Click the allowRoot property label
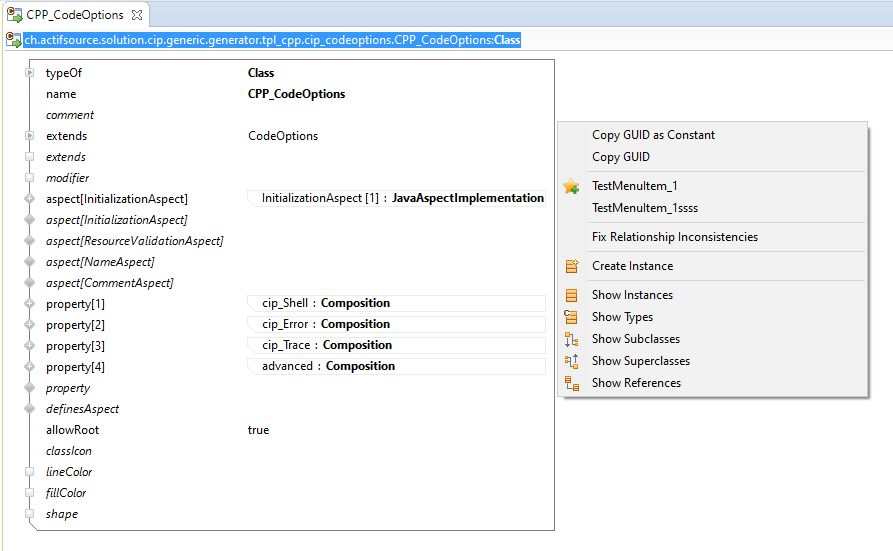The height and width of the screenshot is (551, 893). [72, 430]
